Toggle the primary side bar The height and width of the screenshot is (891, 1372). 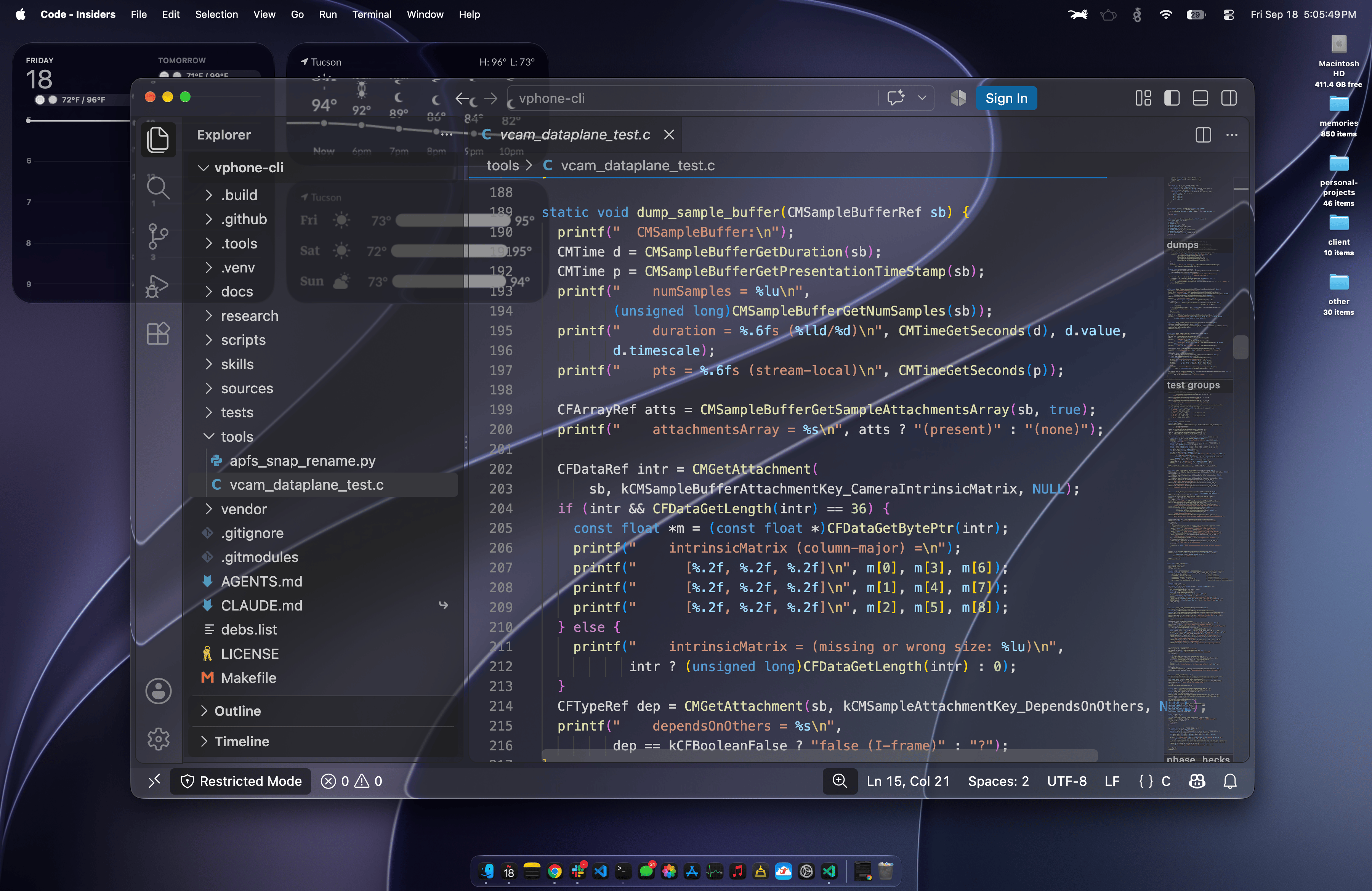tap(1172, 99)
